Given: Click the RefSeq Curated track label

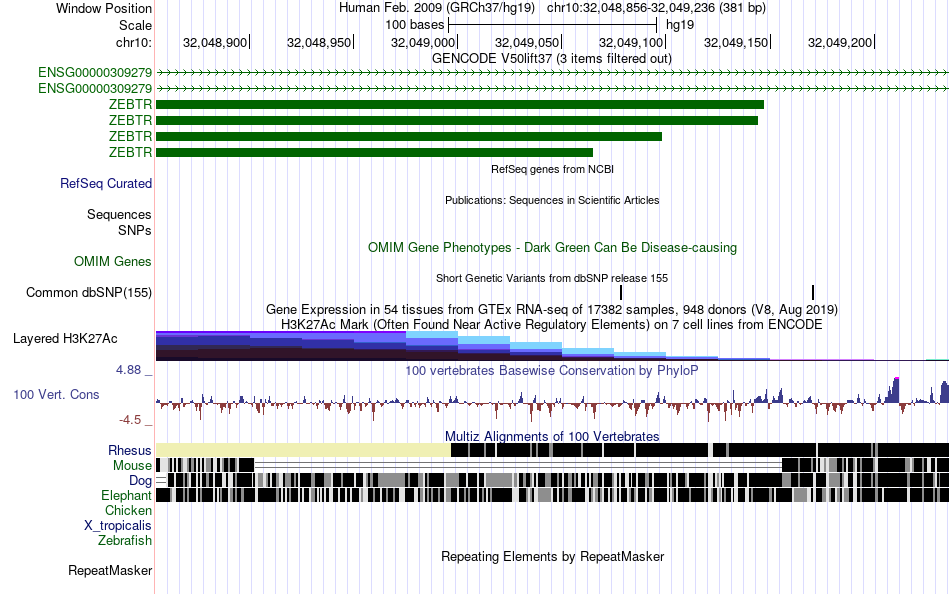Looking at the screenshot, I should tap(105, 184).
